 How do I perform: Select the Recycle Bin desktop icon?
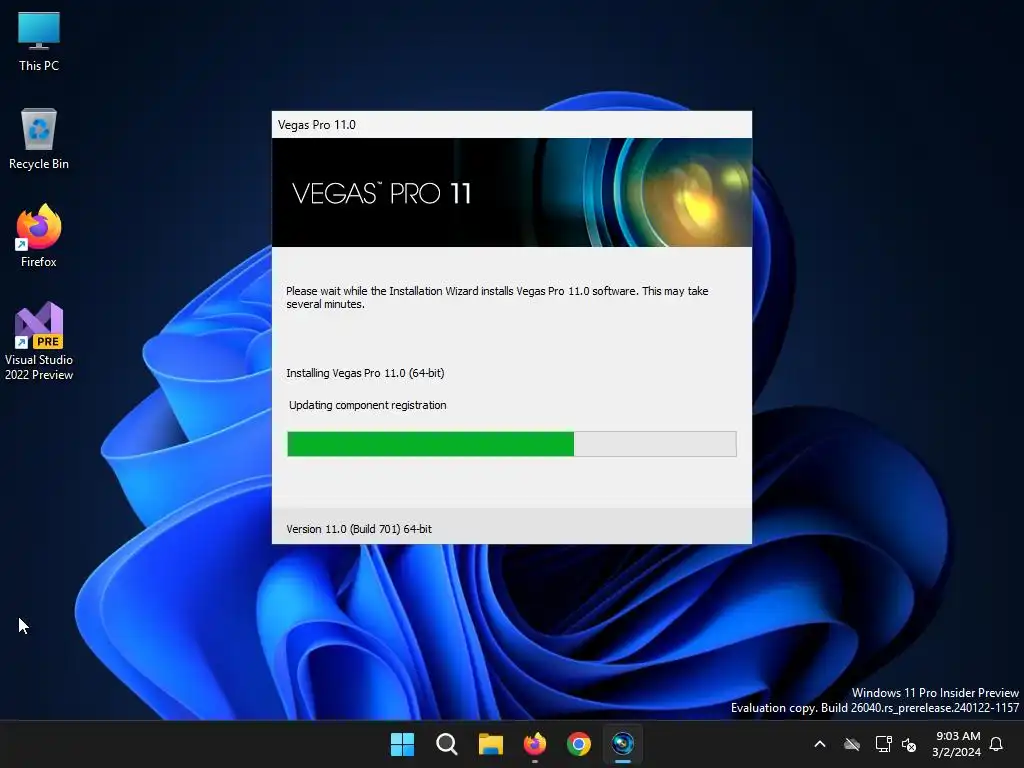point(39,139)
